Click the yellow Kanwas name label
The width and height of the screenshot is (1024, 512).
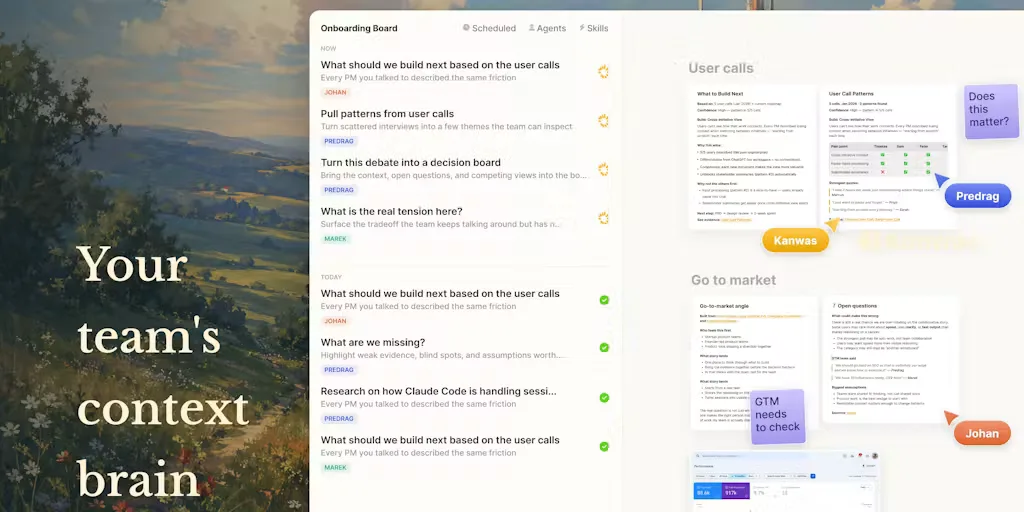pos(795,240)
